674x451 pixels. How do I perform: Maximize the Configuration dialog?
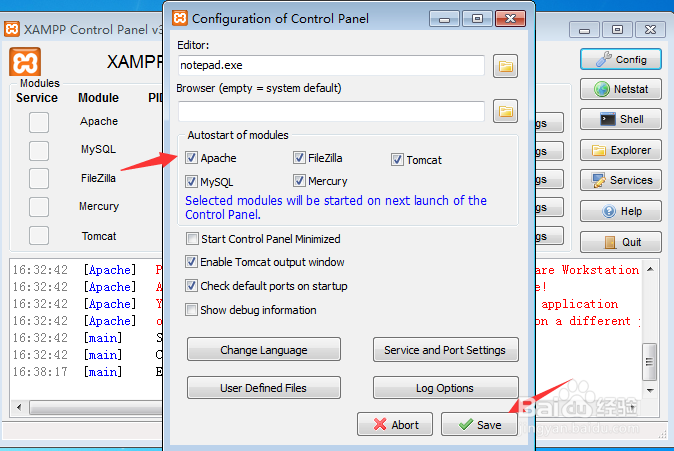click(x=477, y=18)
